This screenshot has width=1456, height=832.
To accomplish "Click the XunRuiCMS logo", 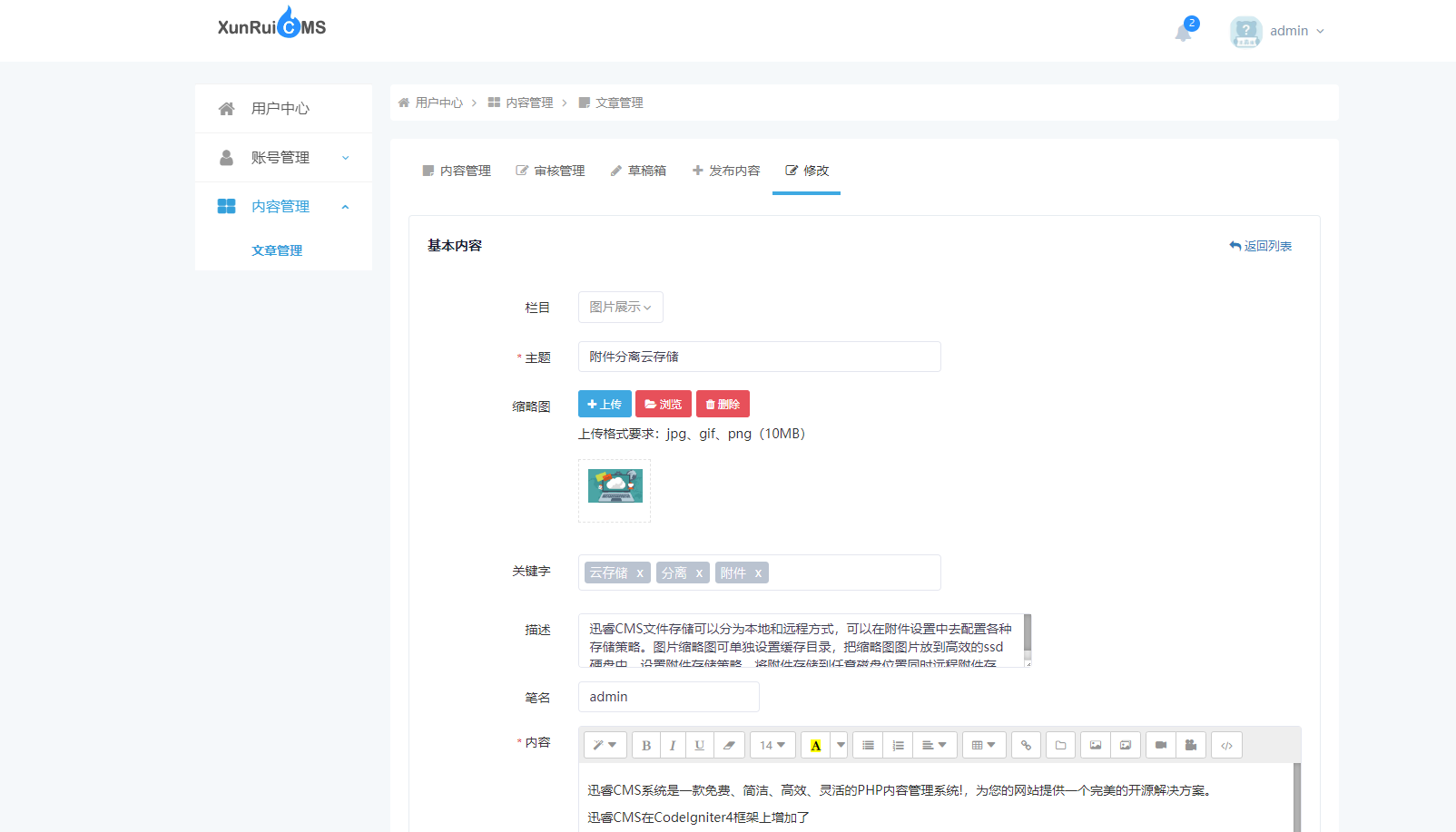I will (x=271, y=24).
